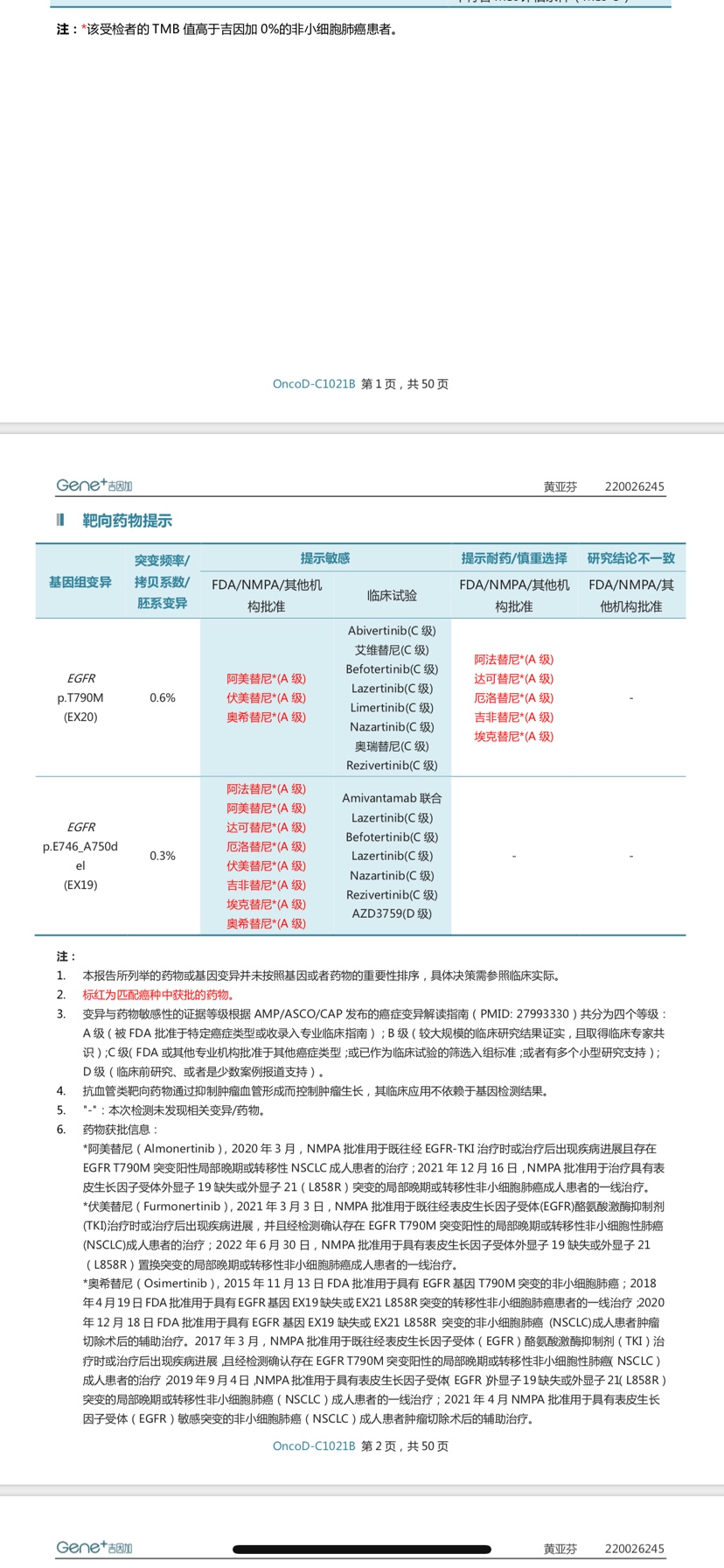Tap 埃克替尼*(A级) in the EX19 deletion row
The width and height of the screenshot is (724, 1568).
(x=266, y=904)
